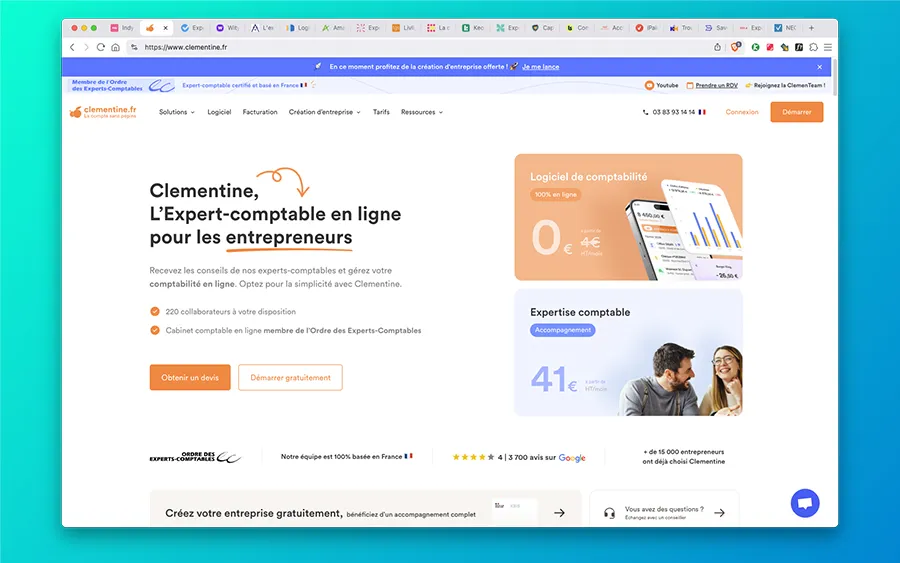Open the Logiciel menu item
The image size is (900, 563).
tap(219, 112)
